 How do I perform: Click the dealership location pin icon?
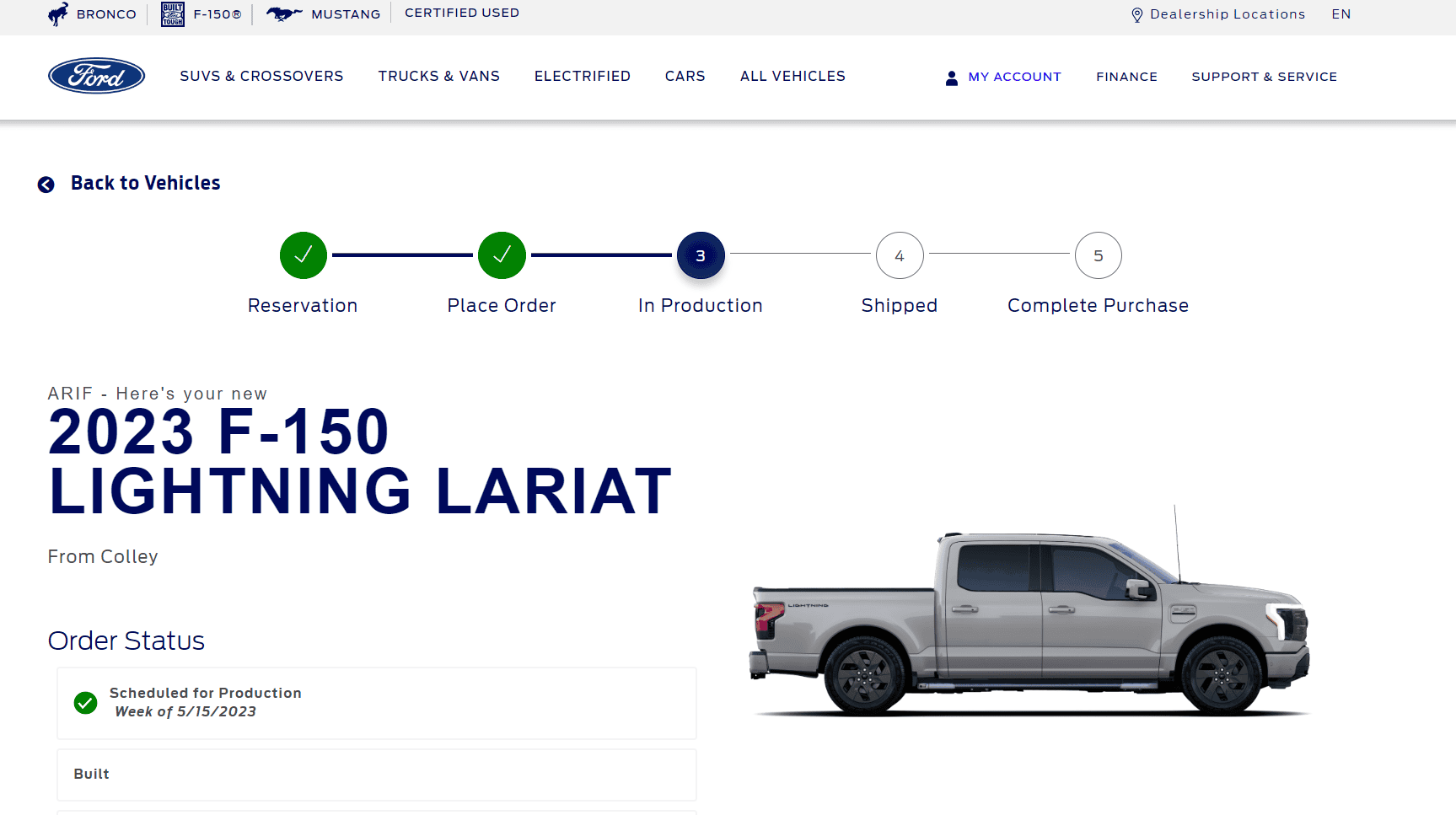(1136, 15)
